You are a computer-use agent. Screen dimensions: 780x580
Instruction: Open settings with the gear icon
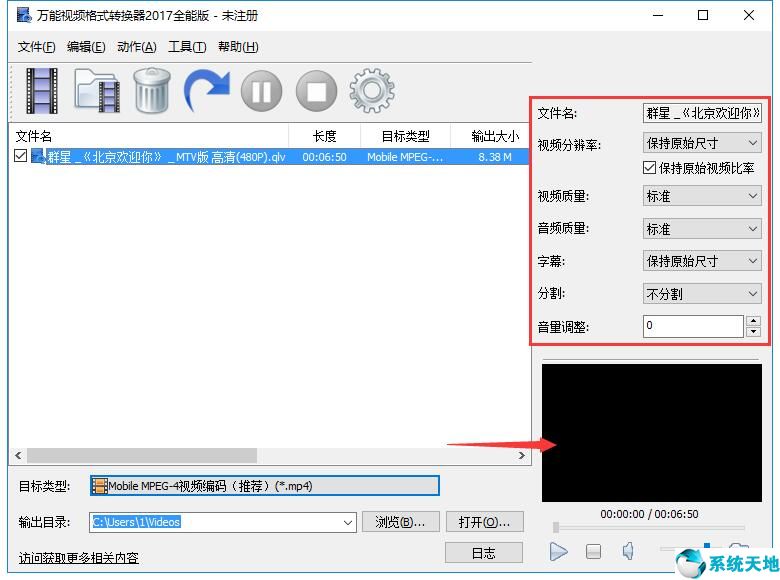(372, 91)
